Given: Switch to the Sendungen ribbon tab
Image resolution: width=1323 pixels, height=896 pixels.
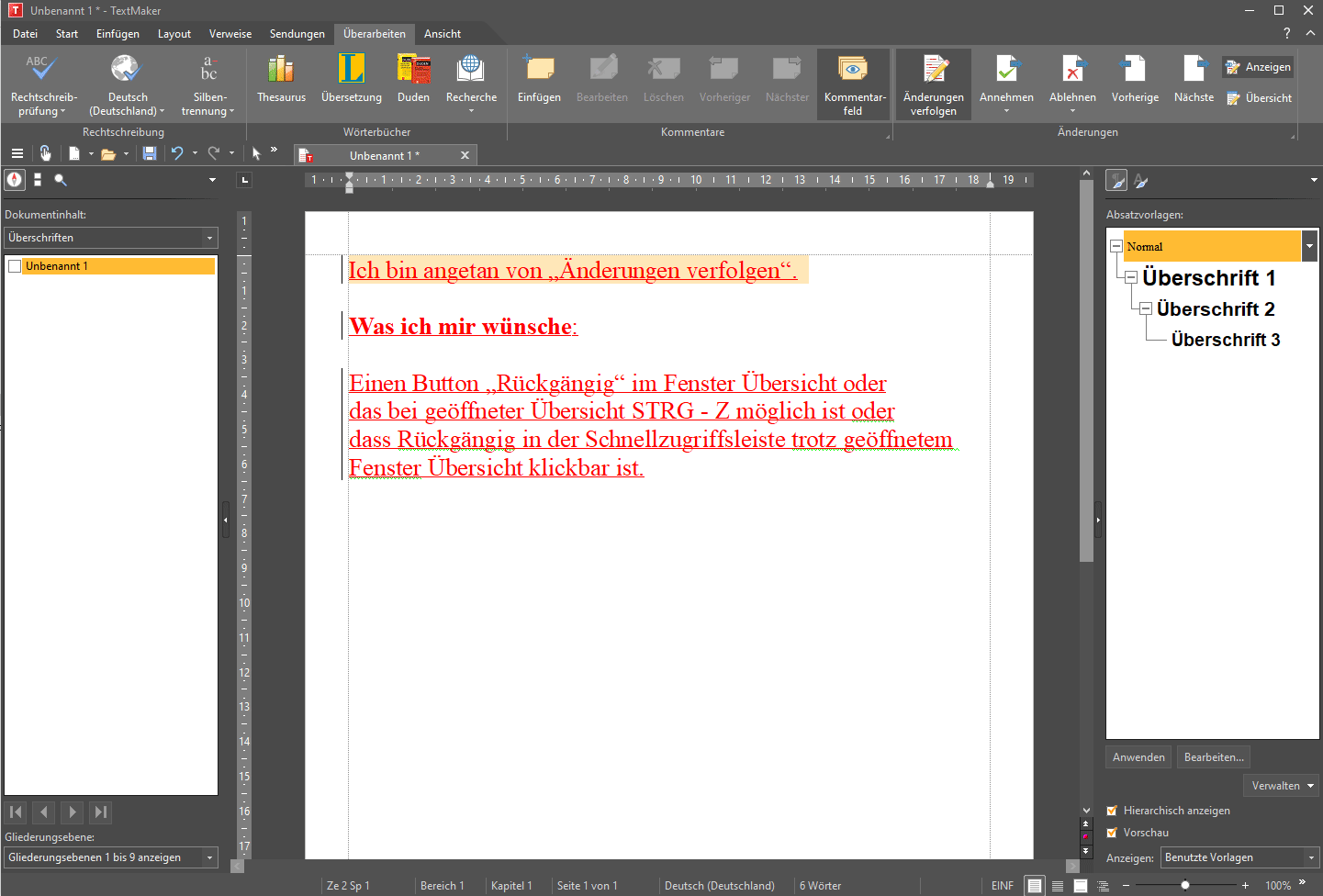Looking at the screenshot, I should pos(297,34).
